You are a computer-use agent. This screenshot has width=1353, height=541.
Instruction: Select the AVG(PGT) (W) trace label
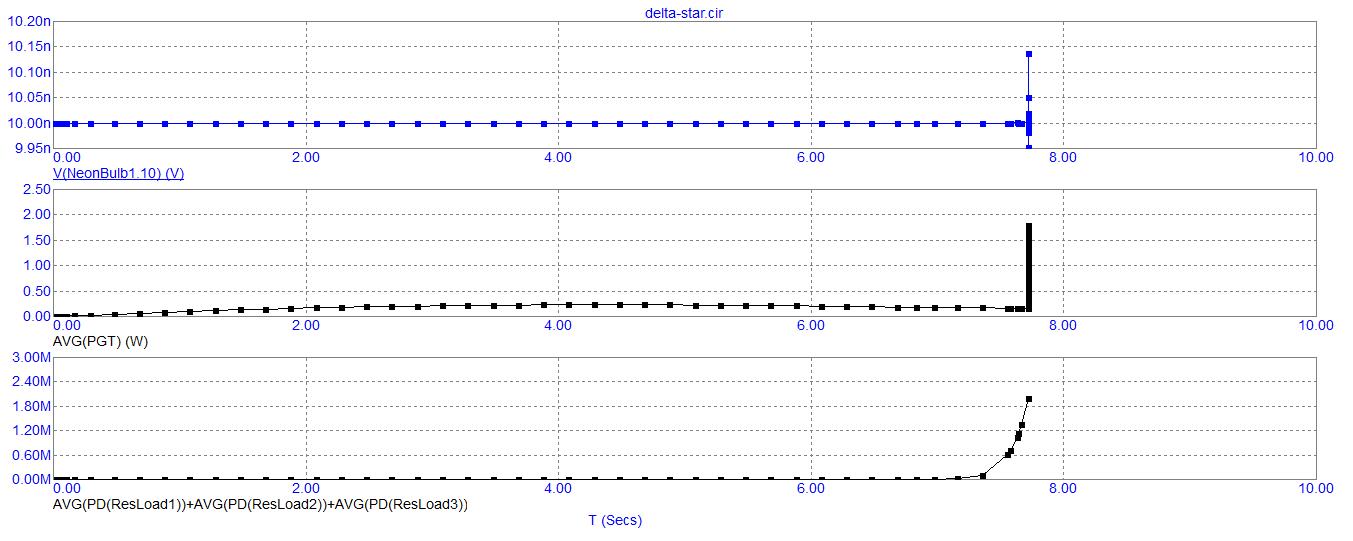coord(107,341)
